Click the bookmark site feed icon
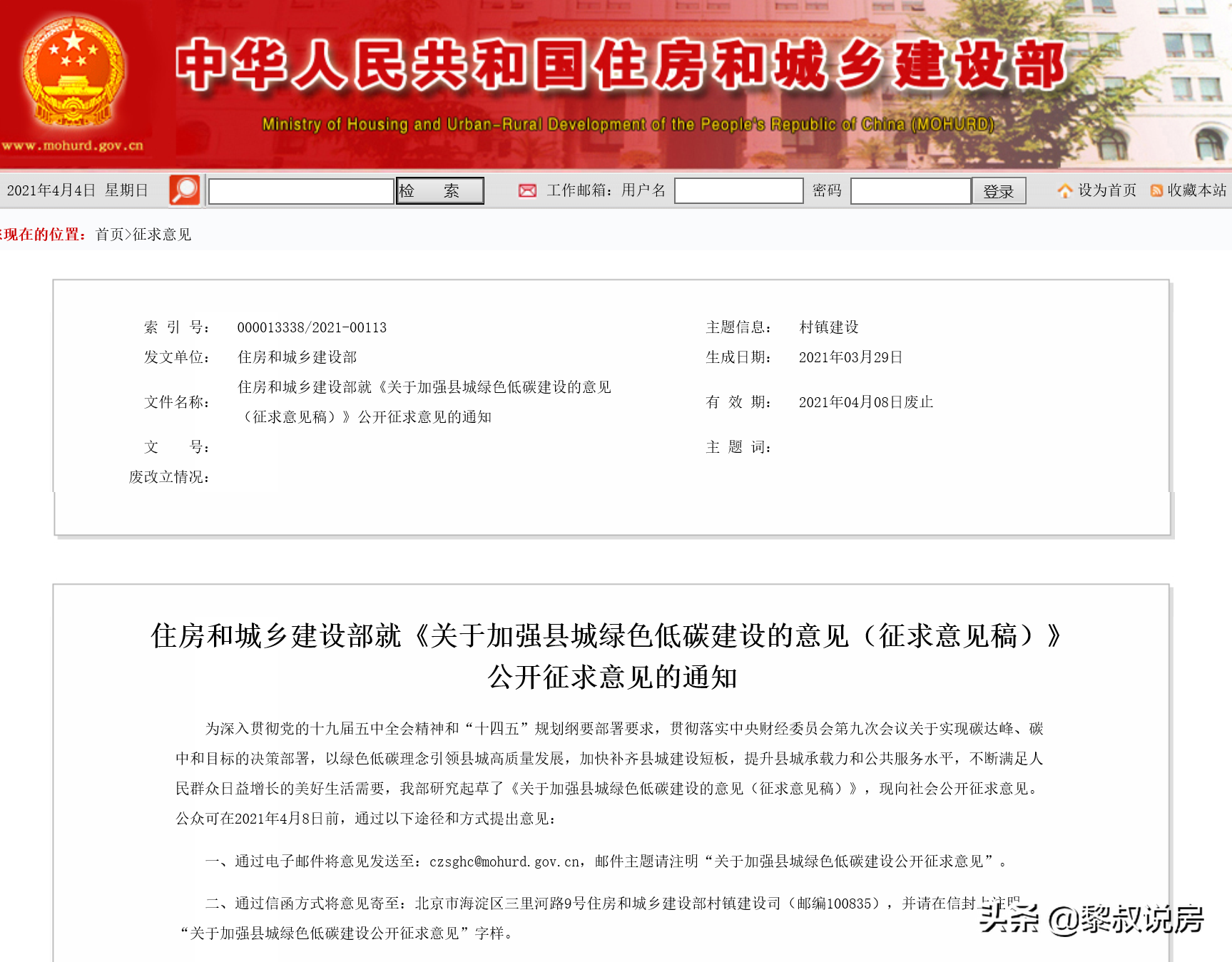The image size is (1232, 962). point(1156,190)
